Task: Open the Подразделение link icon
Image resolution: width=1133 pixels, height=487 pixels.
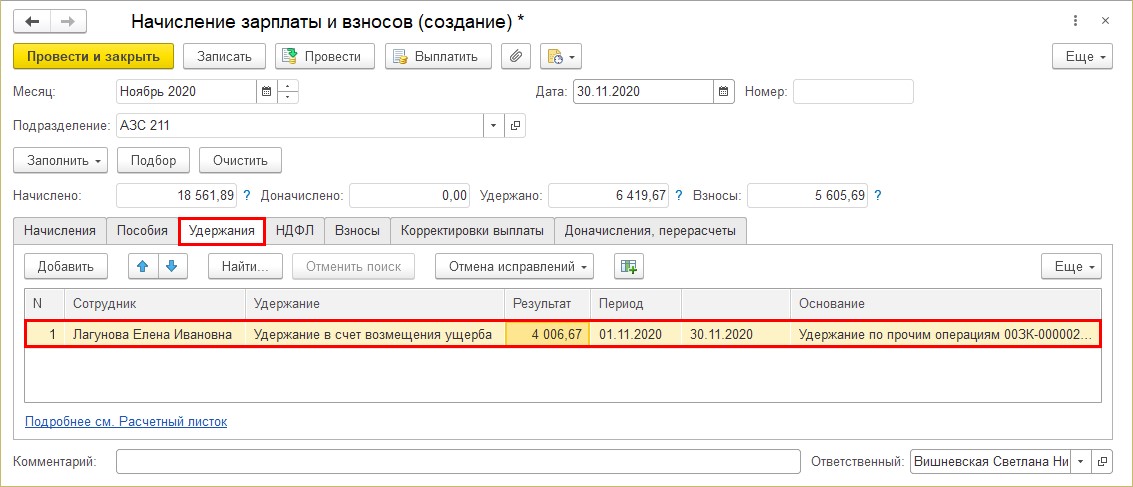Action: pos(516,126)
